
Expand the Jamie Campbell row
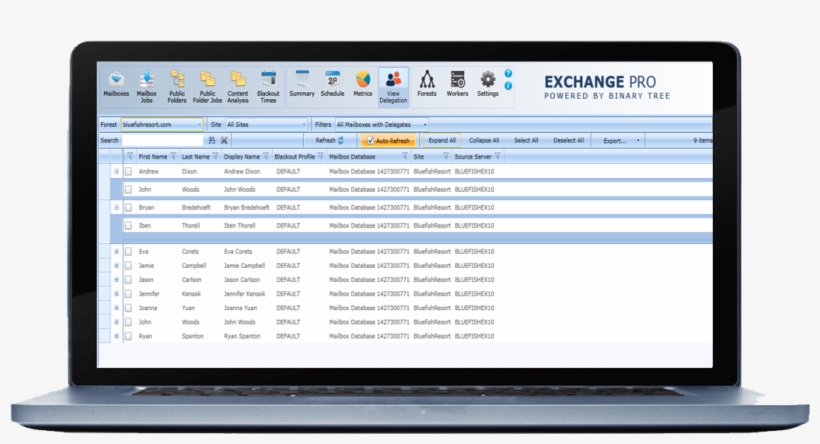pos(116,266)
